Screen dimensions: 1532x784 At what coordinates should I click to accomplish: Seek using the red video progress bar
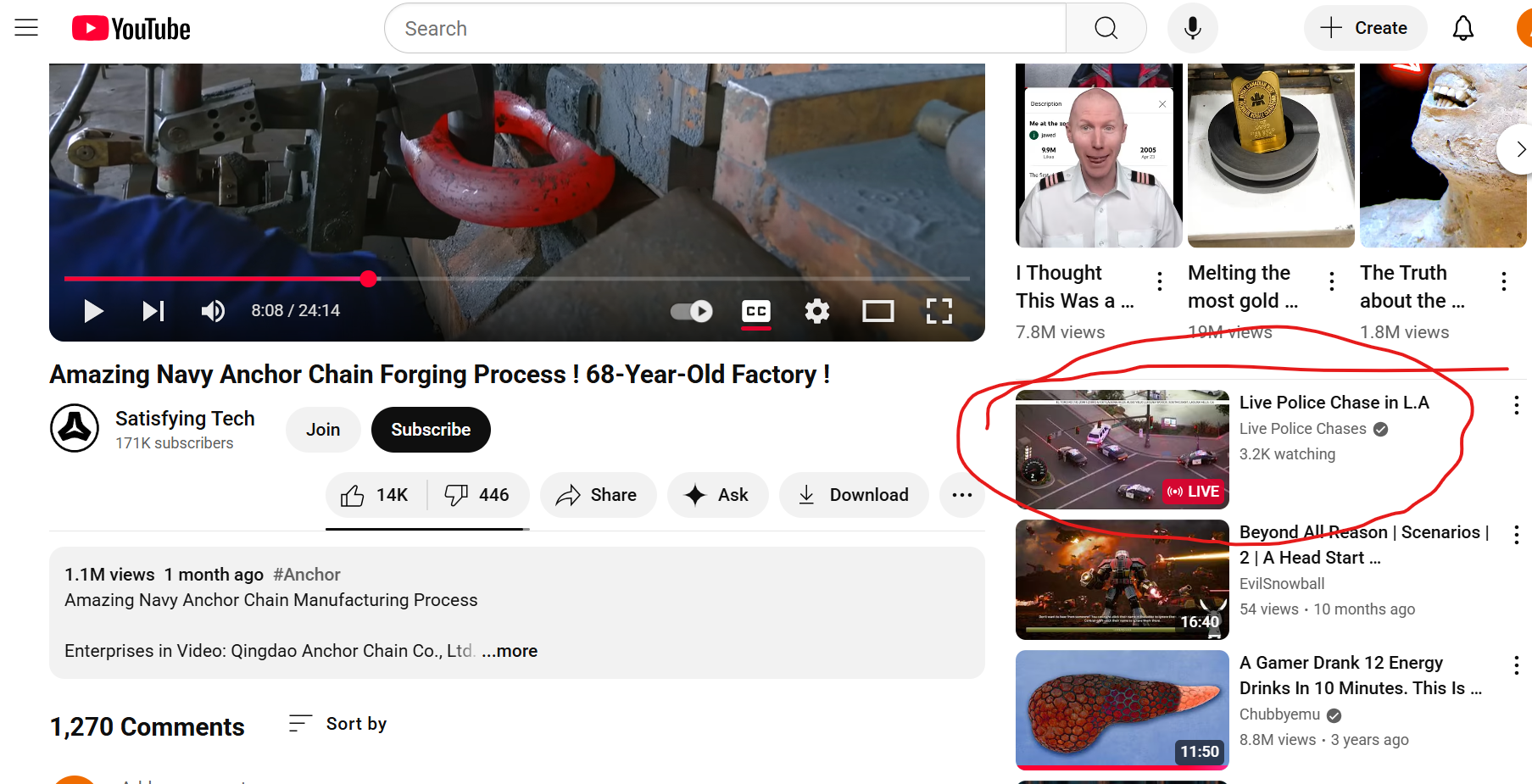pos(517,278)
